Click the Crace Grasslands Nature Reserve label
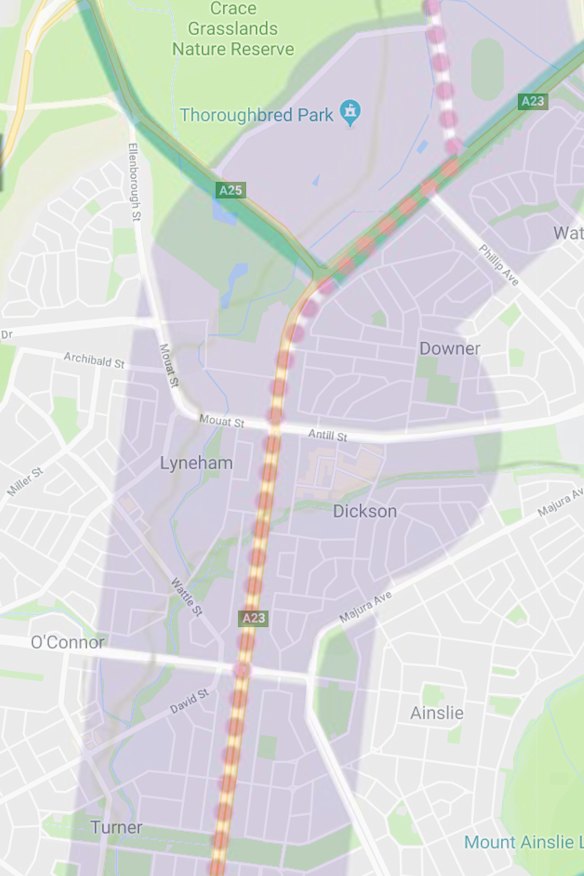584x876 pixels. click(x=233, y=28)
